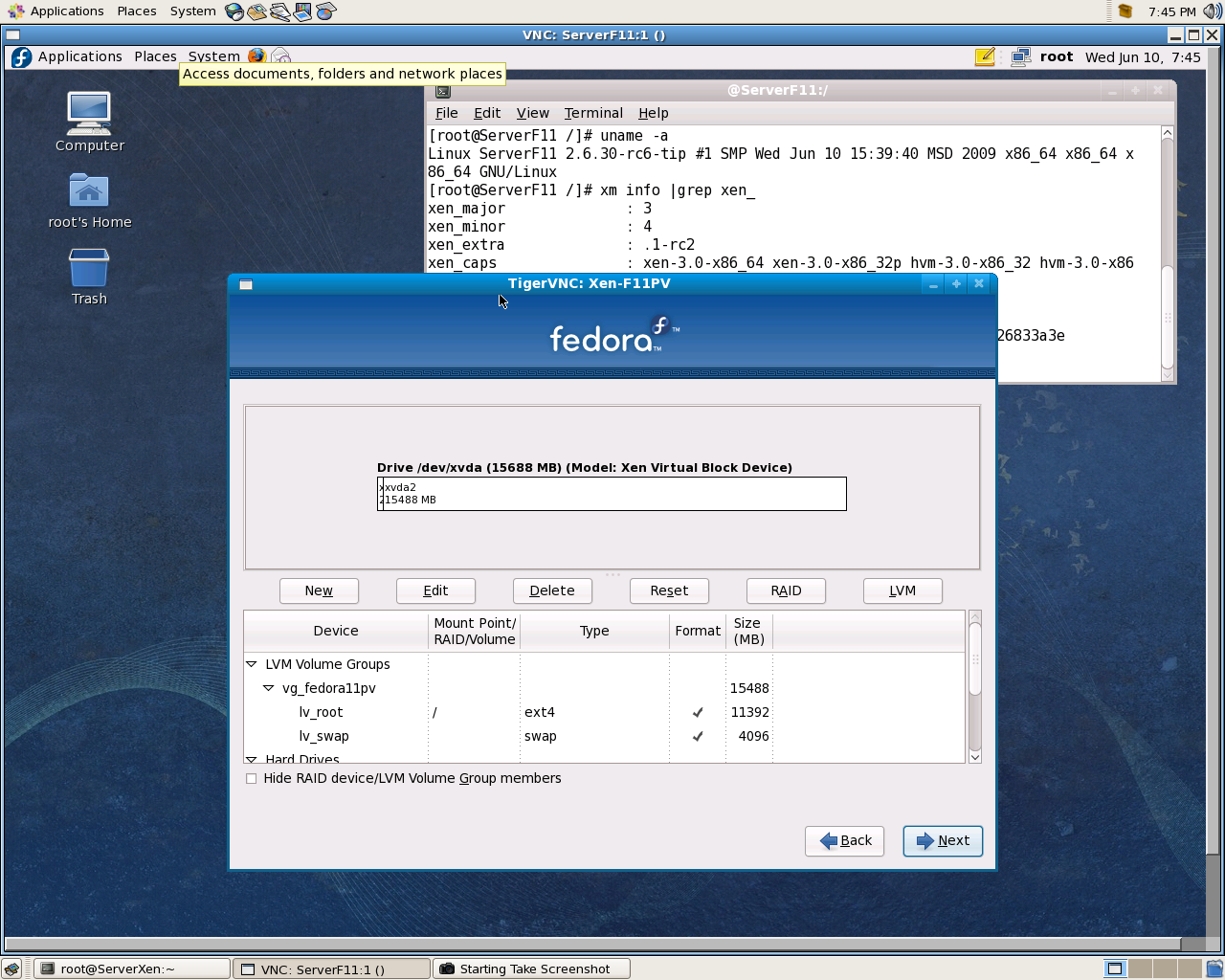The height and width of the screenshot is (980, 1225).
Task: Open the terminal View menu
Action: [533, 113]
